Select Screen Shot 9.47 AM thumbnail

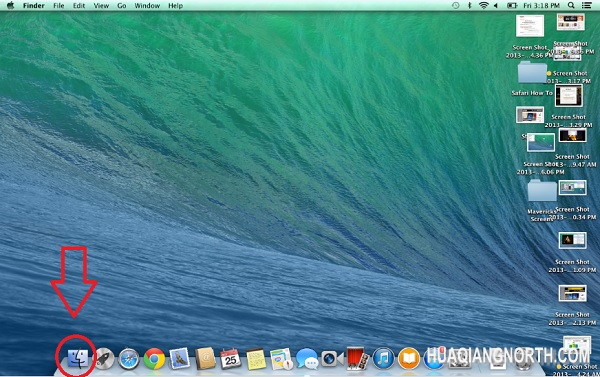point(572,135)
